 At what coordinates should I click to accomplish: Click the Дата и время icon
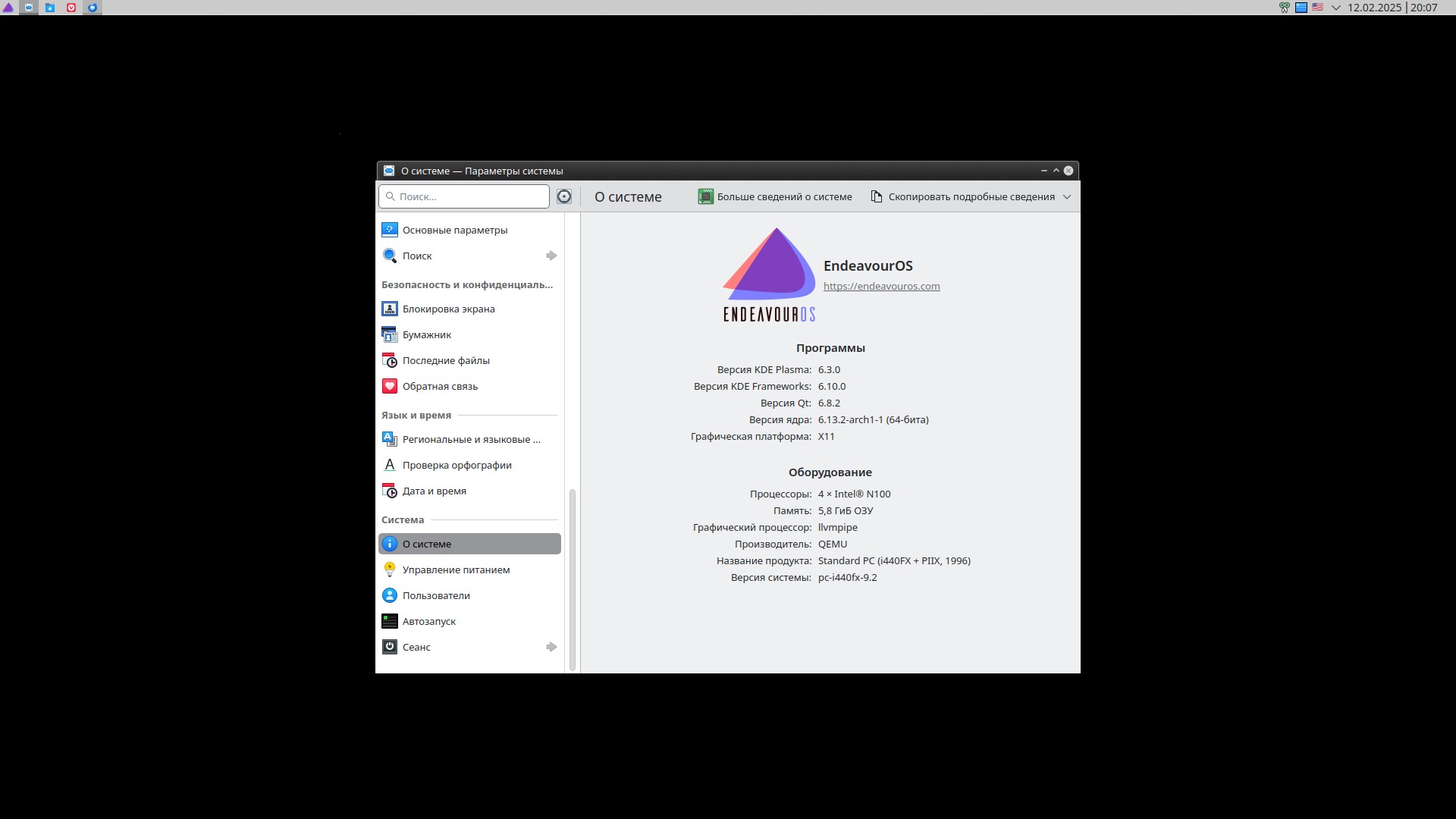390,491
